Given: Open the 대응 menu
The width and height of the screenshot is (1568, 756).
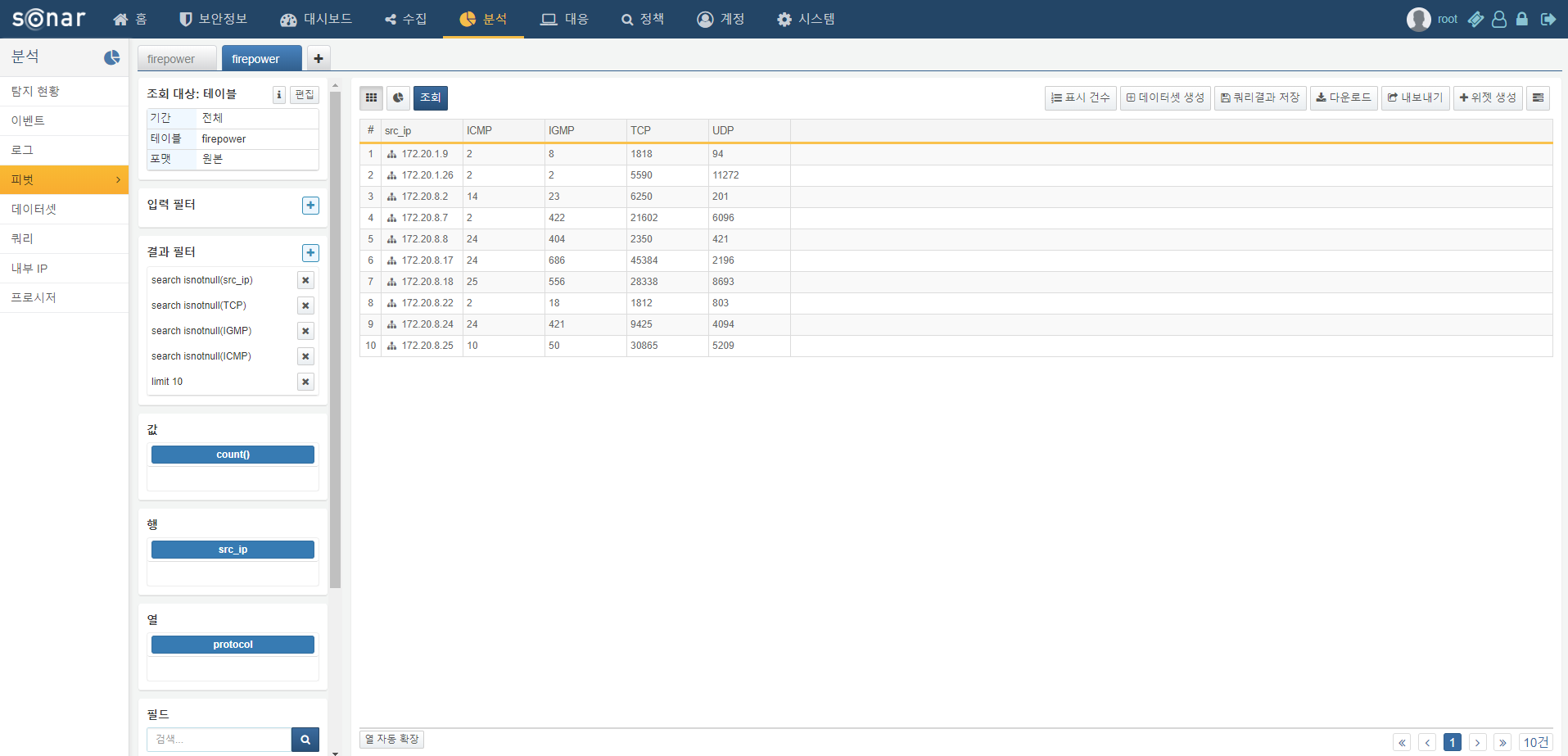Looking at the screenshot, I should [565, 19].
